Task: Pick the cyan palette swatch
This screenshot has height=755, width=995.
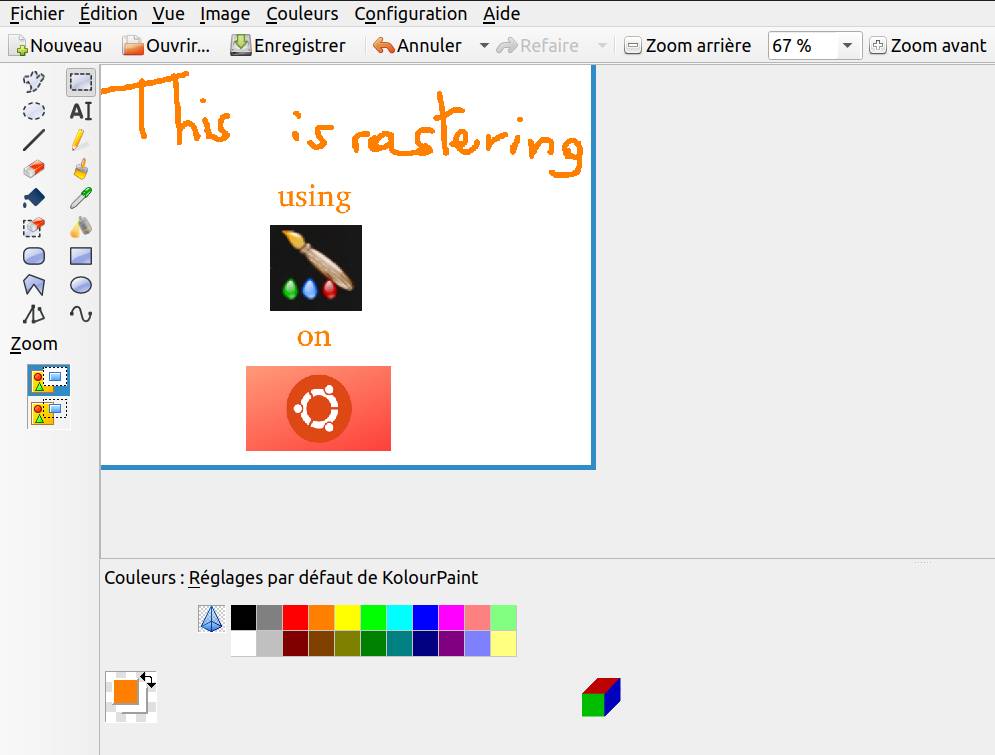Action: pos(400,618)
